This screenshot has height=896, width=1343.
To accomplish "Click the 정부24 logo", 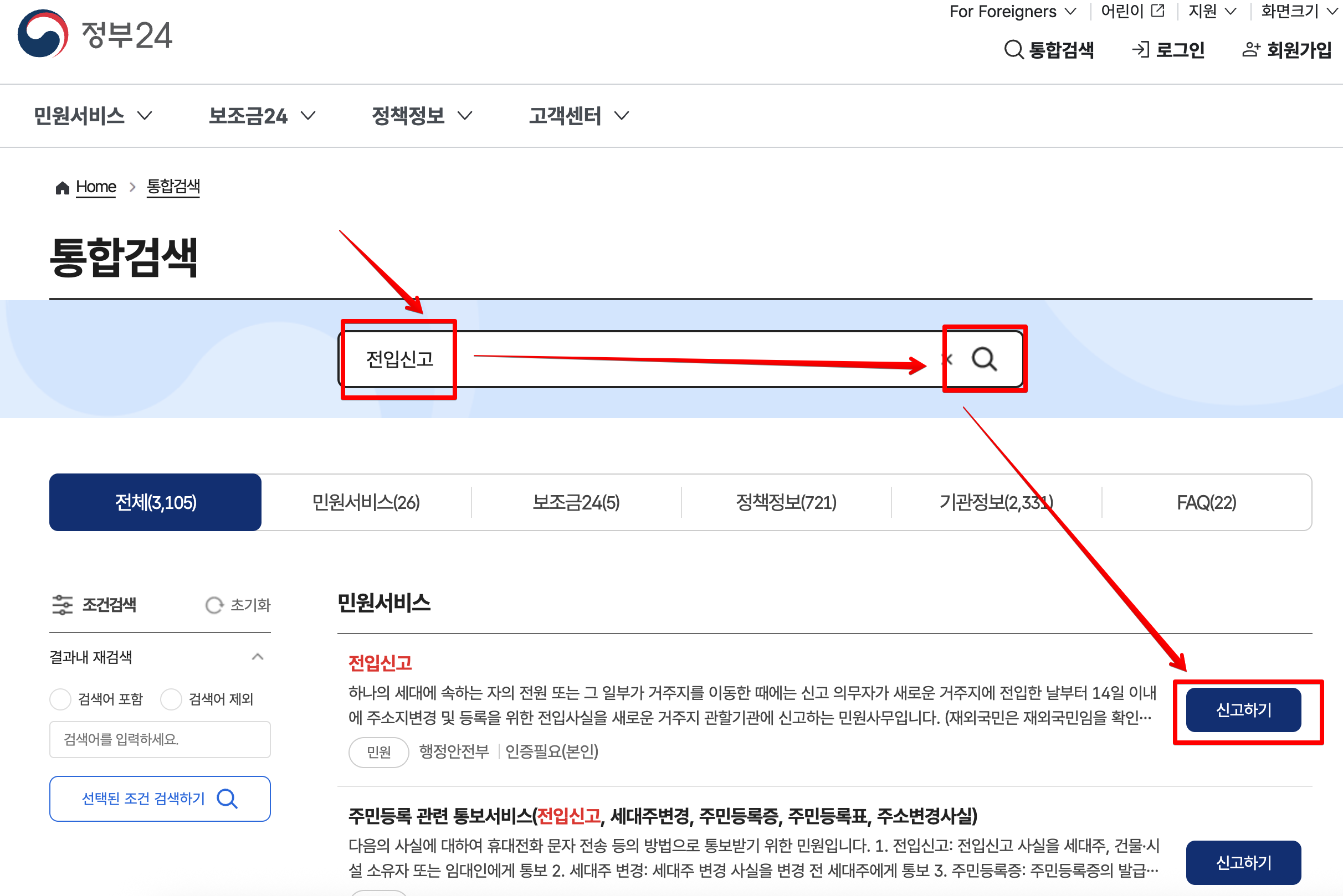I will coord(94,35).
